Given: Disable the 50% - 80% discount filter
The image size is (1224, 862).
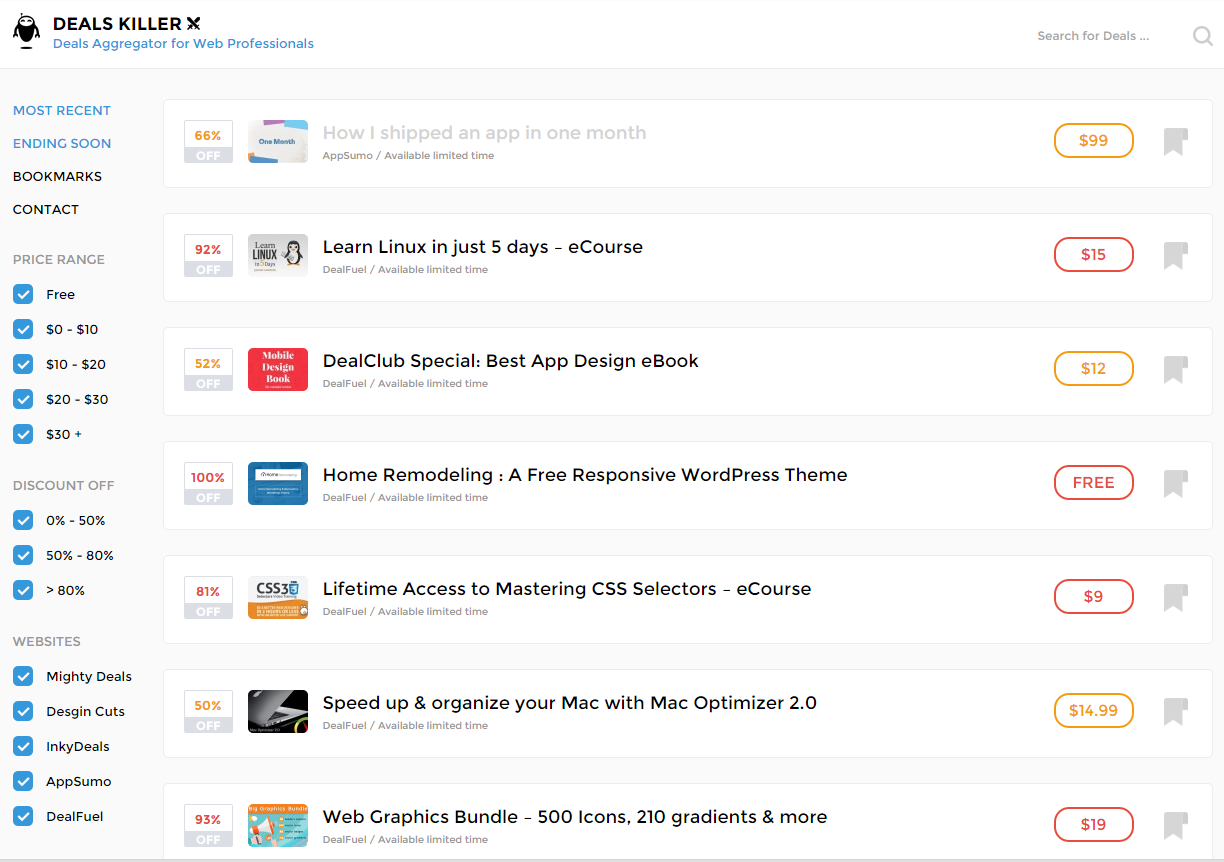Looking at the screenshot, I should tap(23, 555).
